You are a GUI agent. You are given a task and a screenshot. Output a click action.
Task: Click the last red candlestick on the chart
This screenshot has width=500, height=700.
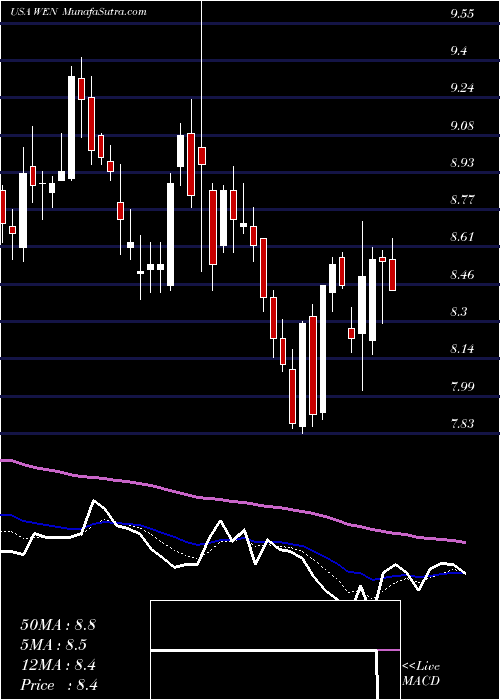click(392, 275)
